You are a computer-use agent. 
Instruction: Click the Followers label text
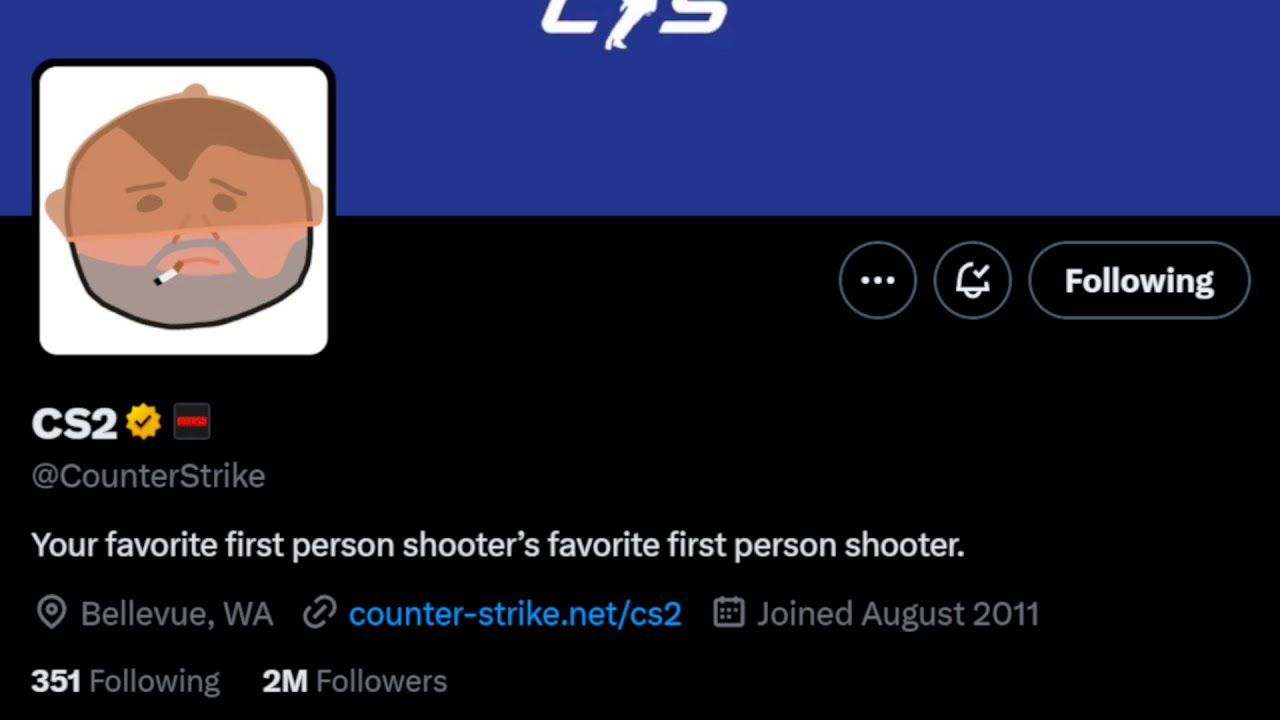point(381,681)
